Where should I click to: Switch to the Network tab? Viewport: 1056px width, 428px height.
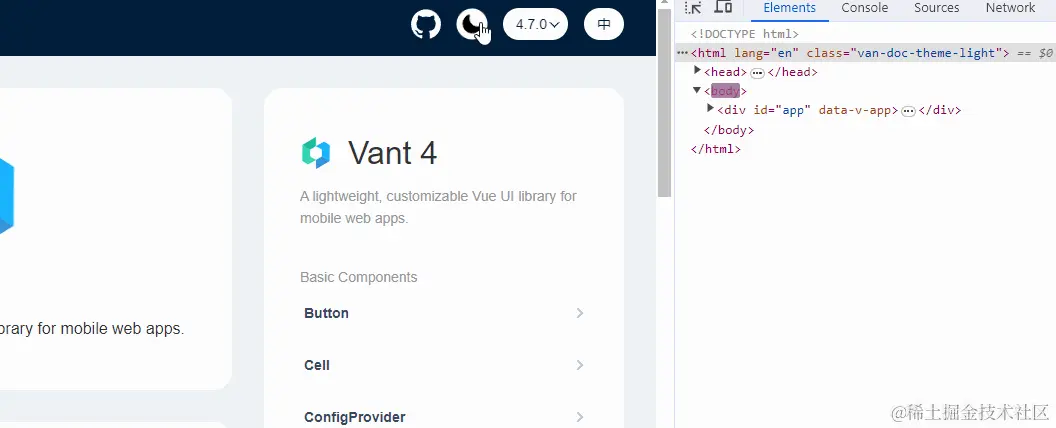[1010, 8]
